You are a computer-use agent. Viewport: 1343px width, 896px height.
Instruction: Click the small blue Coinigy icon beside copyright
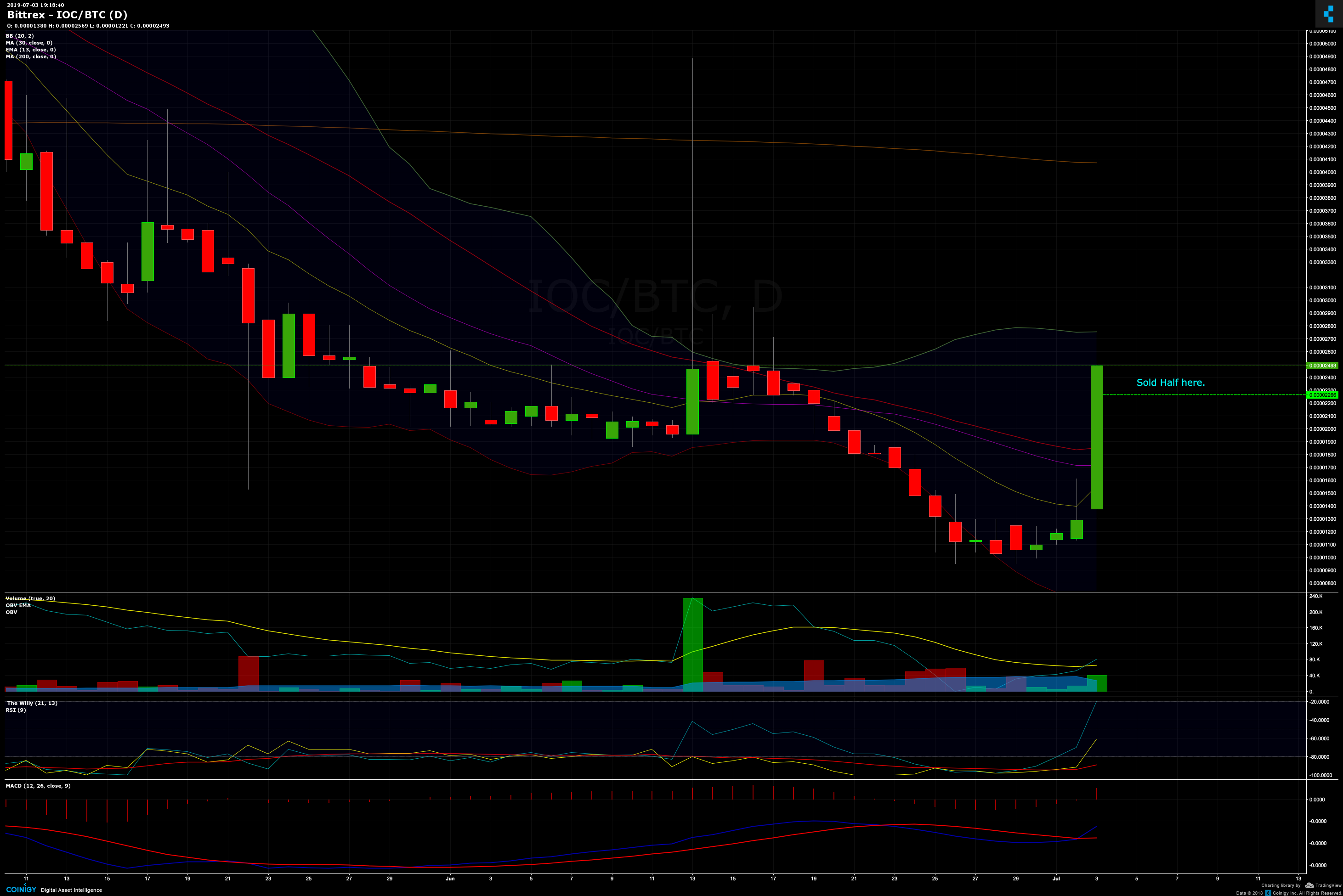1268,893
